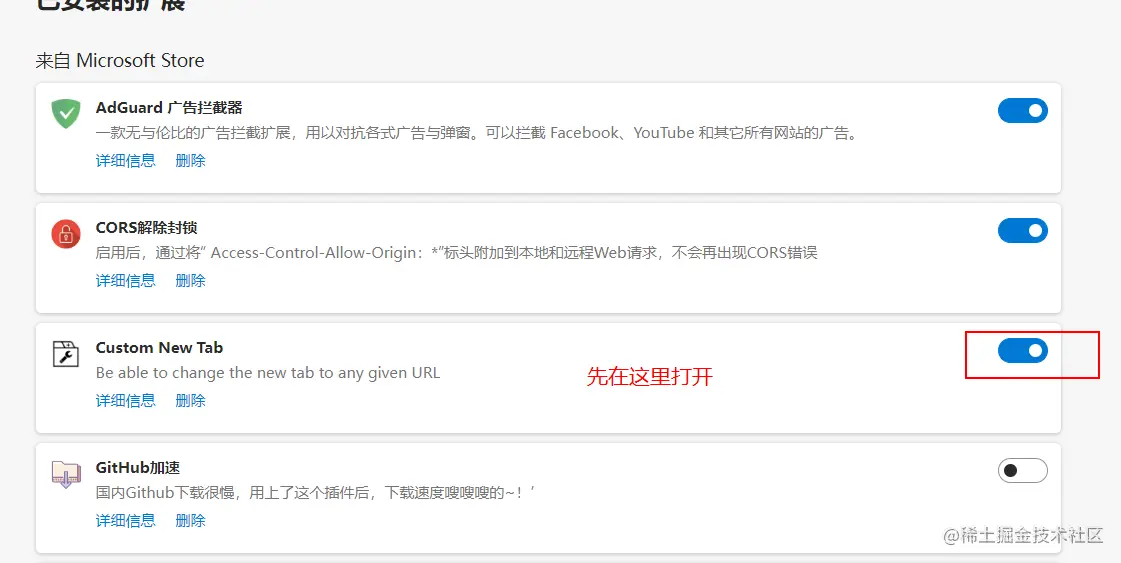Open 详细信息 for CORS解除封锁

point(126,280)
